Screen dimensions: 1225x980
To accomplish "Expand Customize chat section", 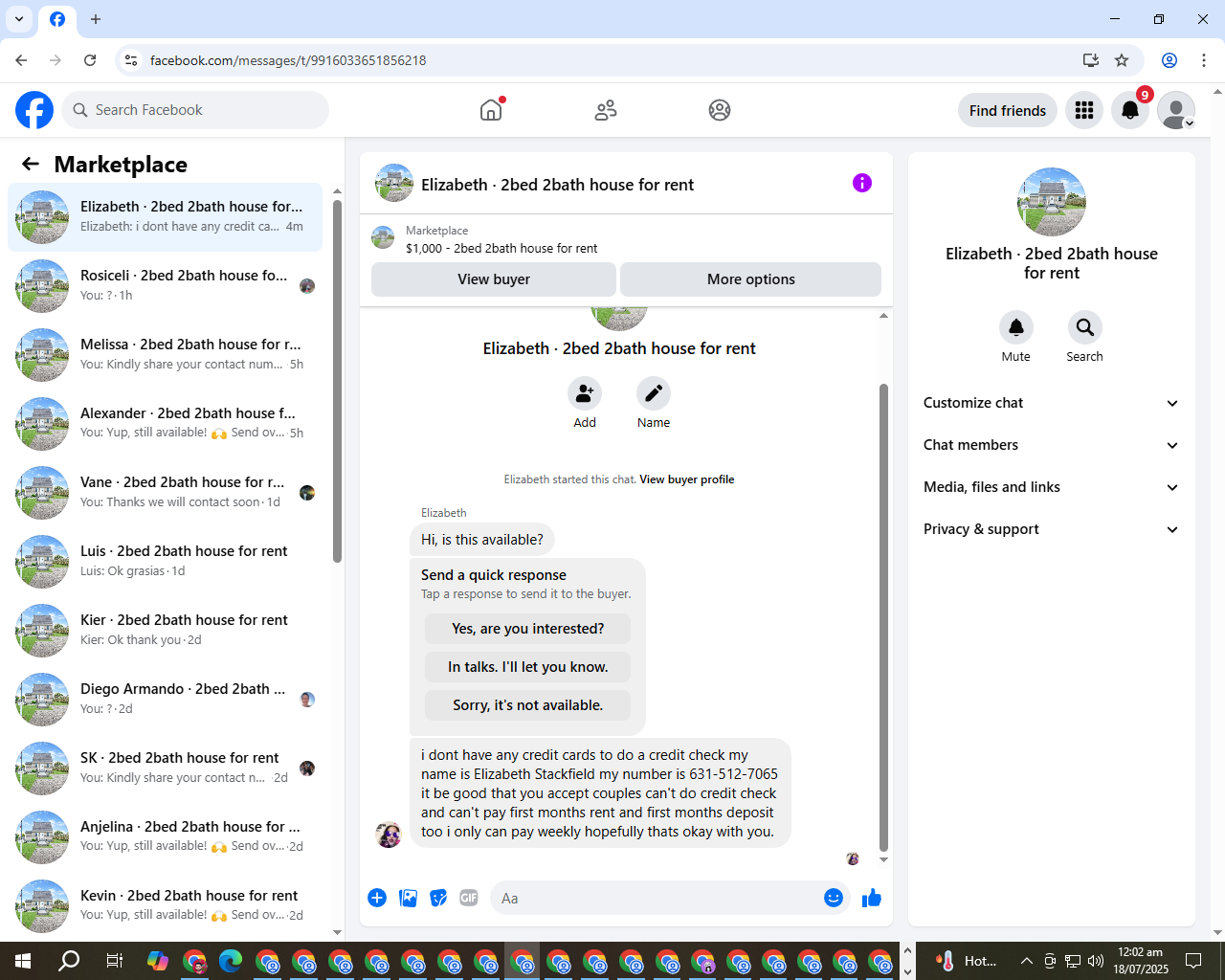I will pyautogui.click(x=1051, y=403).
